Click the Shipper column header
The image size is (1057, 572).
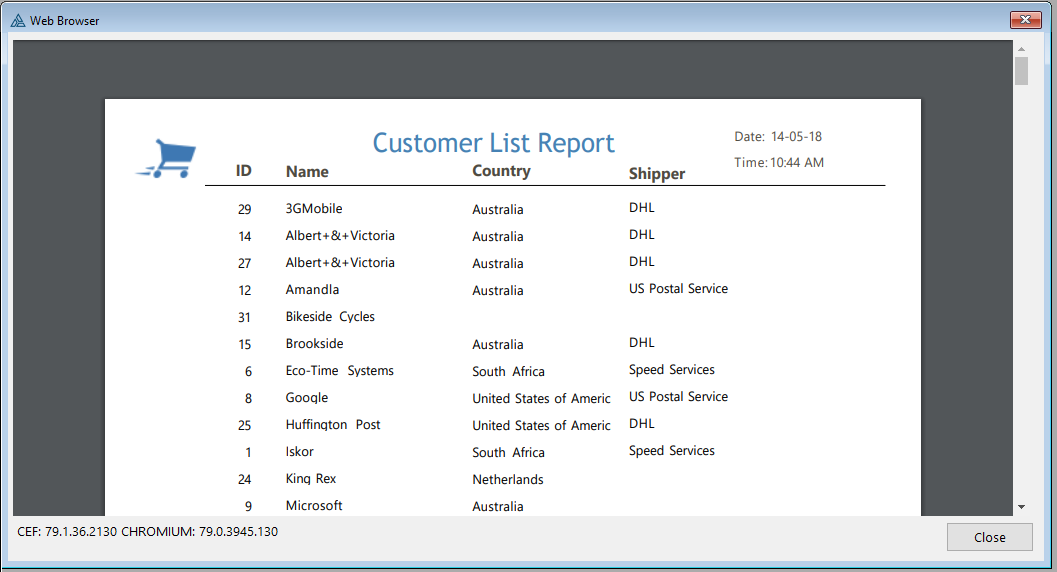click(656, 174)
